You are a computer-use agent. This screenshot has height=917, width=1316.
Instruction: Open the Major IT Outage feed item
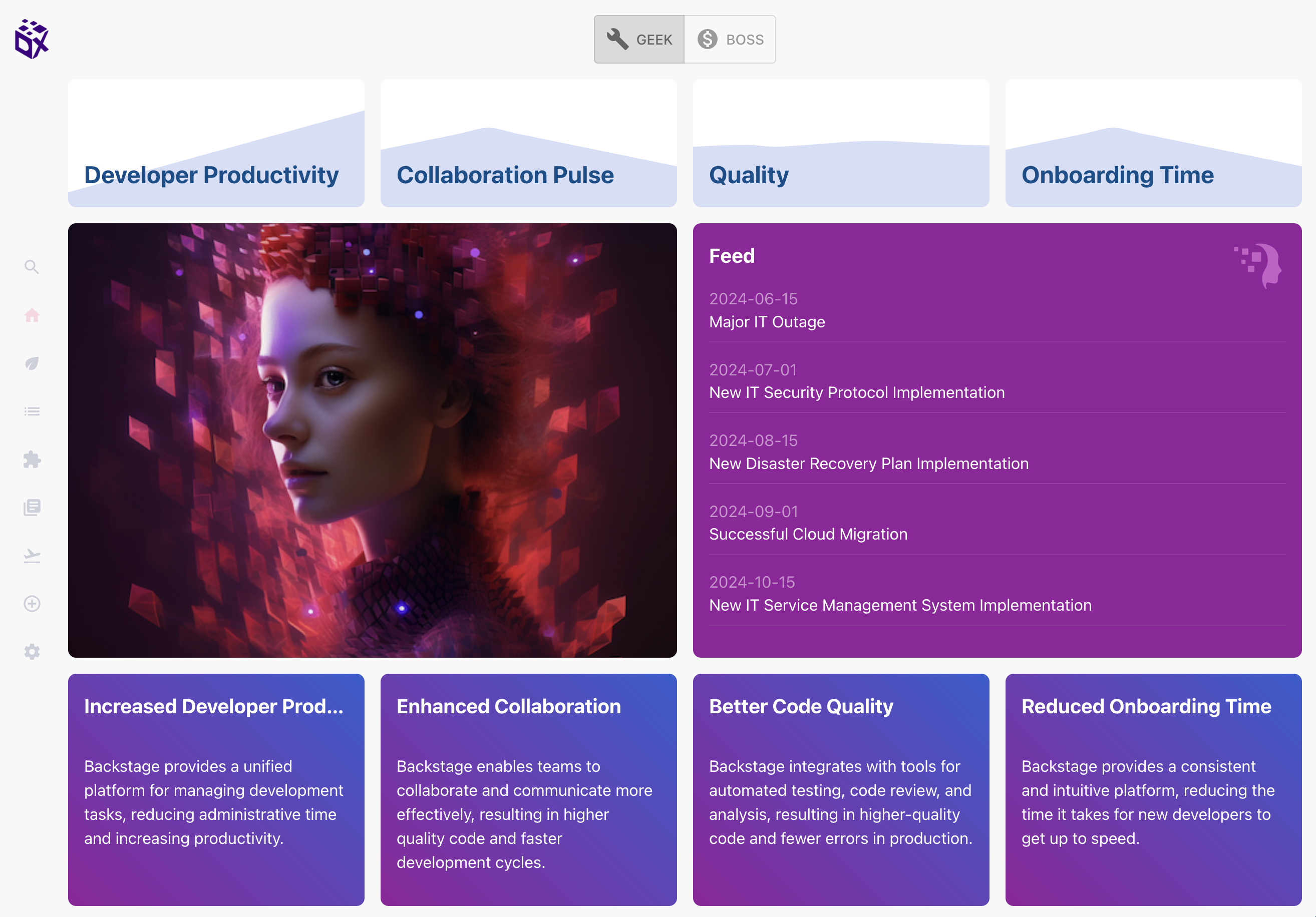pyautogui.click(x=767, y=322)
